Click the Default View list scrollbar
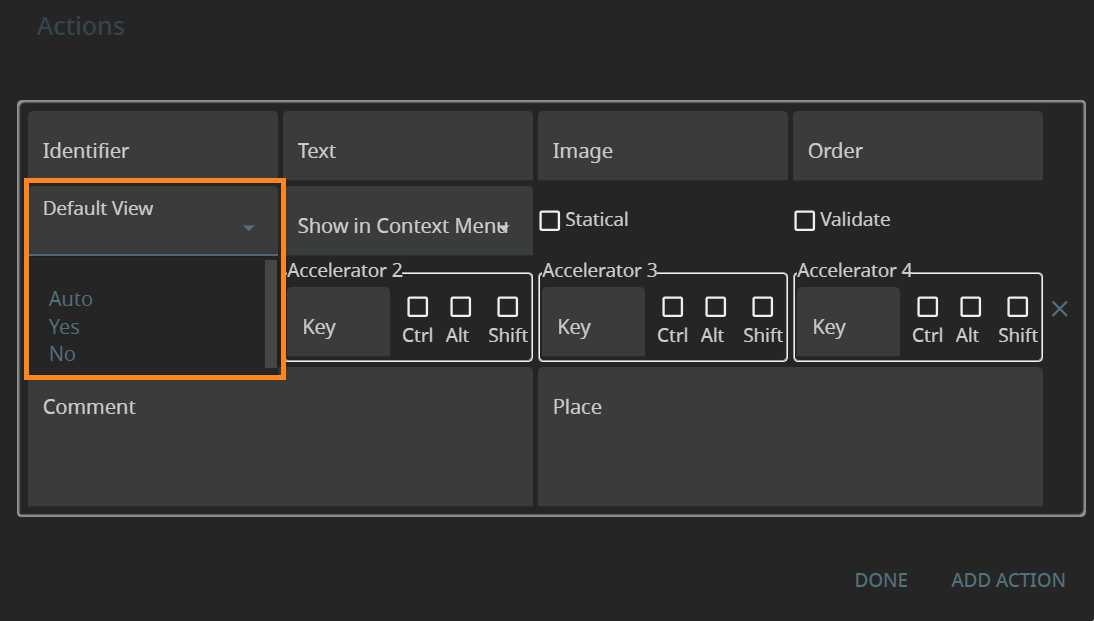Image resolution: width=1094 pixels, height=621 pixels. [270, 313]
